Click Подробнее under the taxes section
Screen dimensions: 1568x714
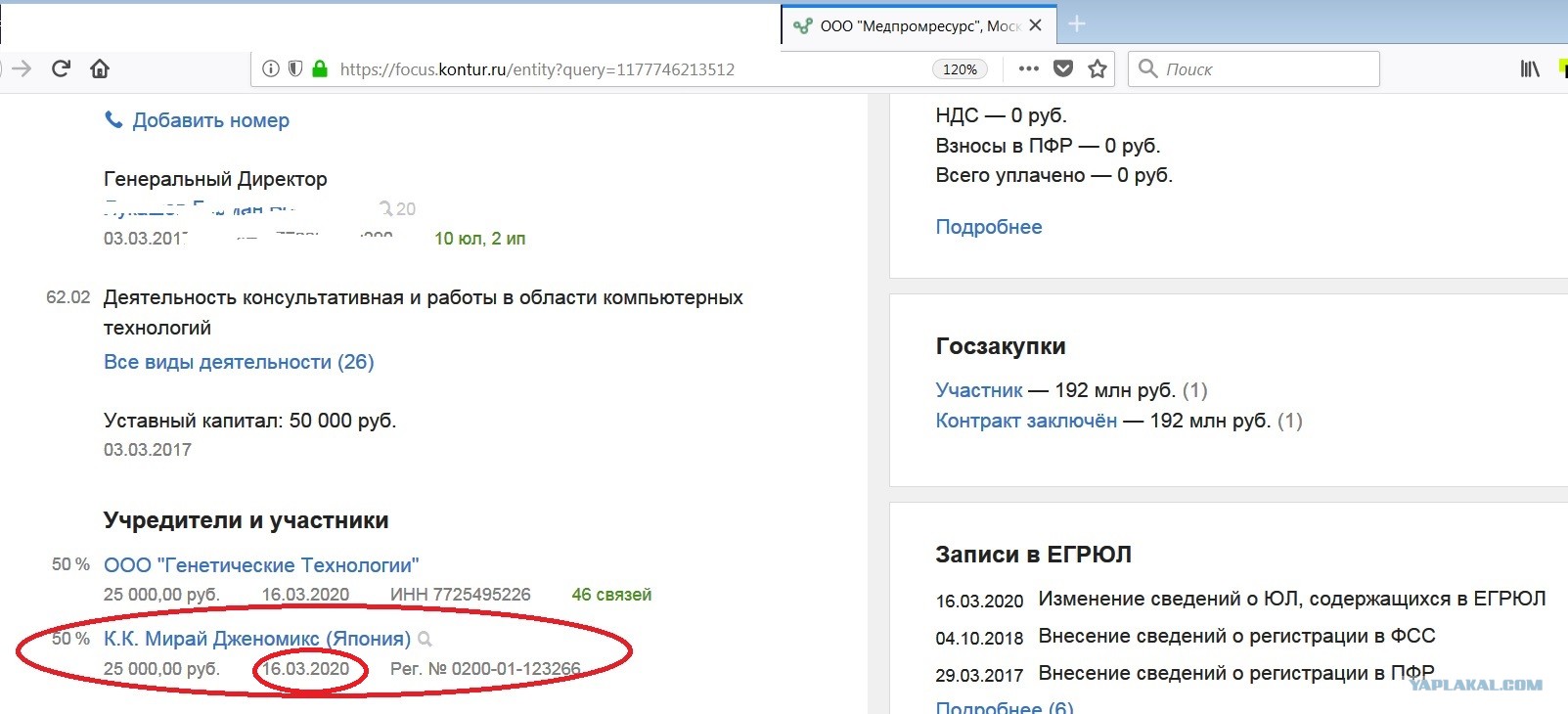pyautogui.click(x=989, y=227)
